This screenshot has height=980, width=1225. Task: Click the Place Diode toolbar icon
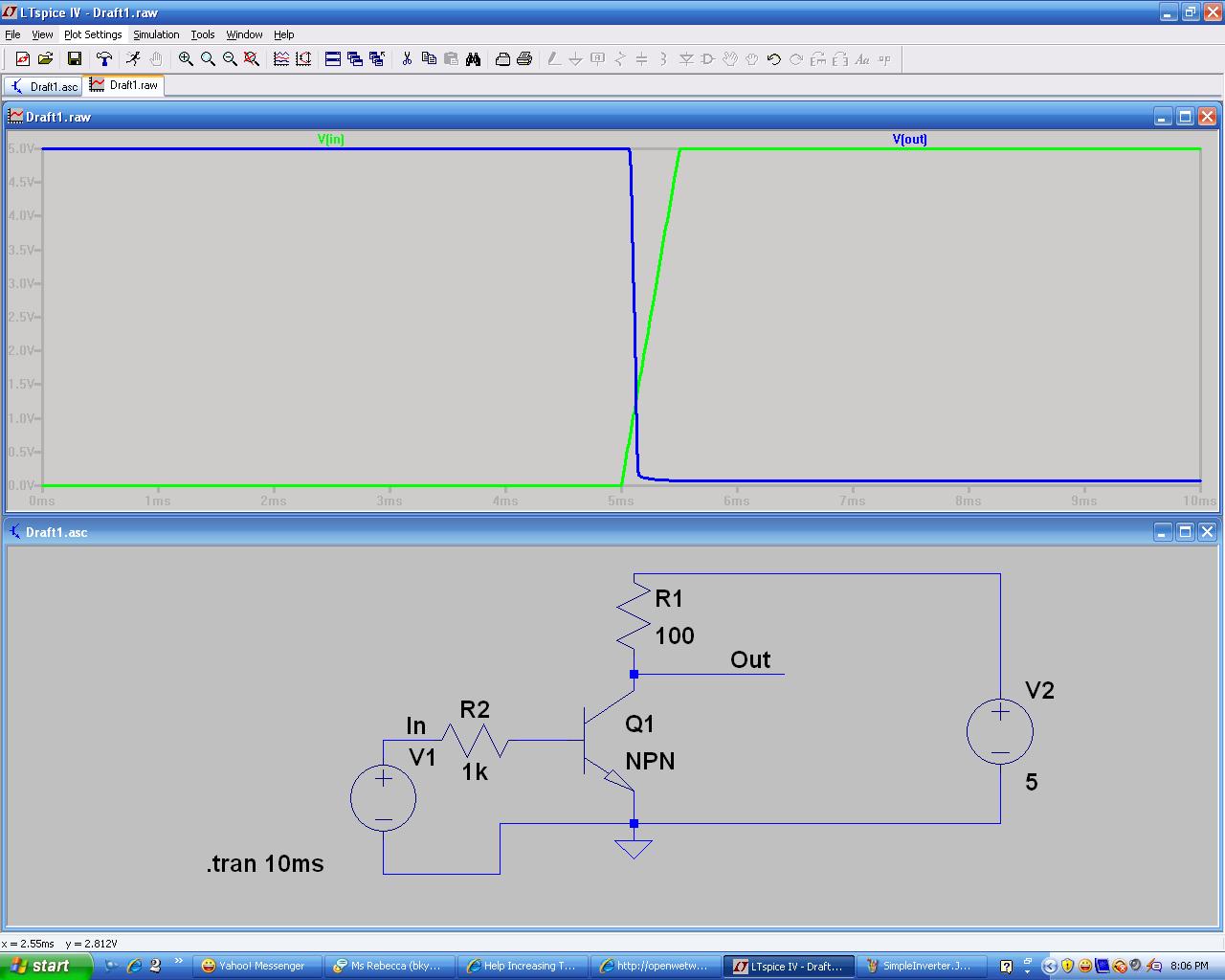click(686, 59)
